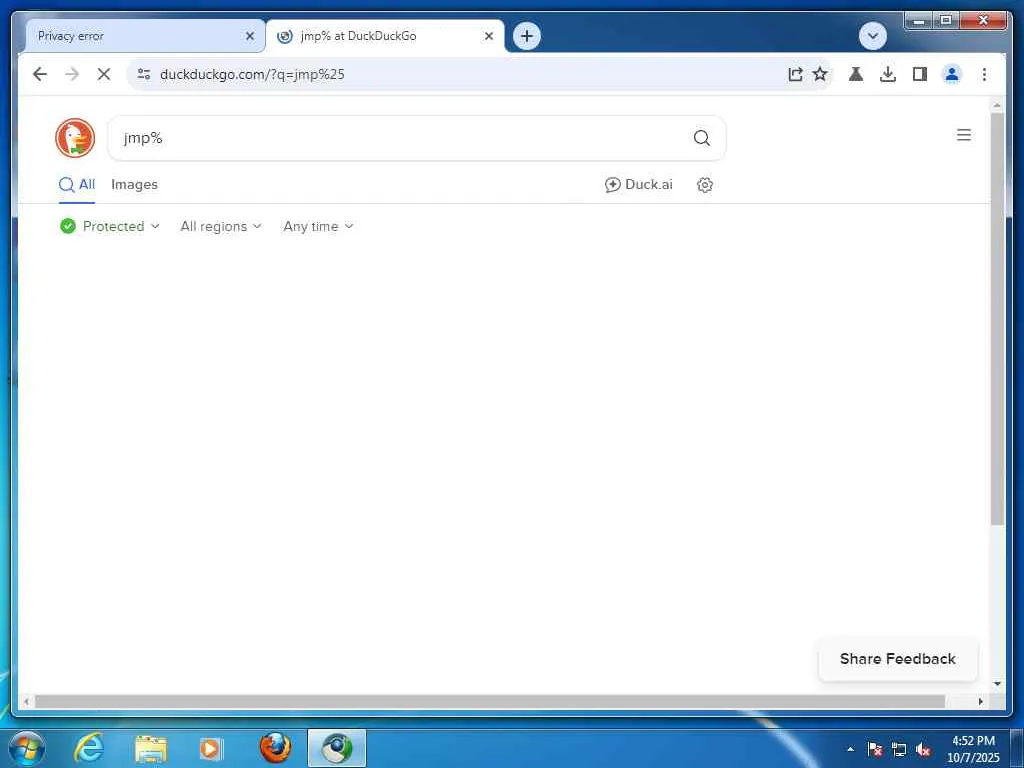Image resolution: width=1024 pixels, height=768 pixels.
Task: Submit search with the magnifier icon
Action: [702, 138]
